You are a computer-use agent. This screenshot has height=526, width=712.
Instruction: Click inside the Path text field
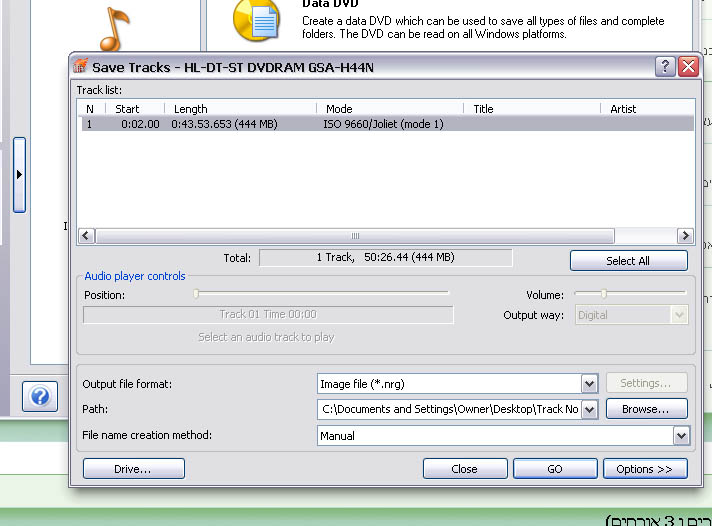(449, 409)
